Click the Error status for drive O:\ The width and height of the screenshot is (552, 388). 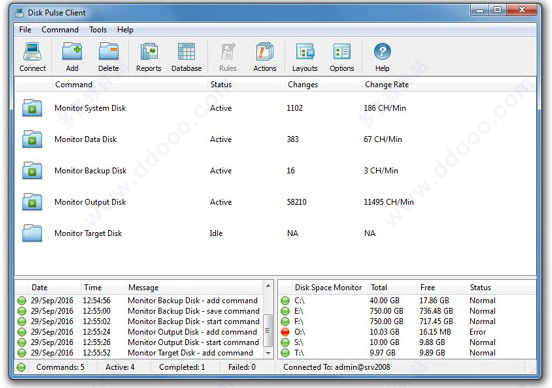[x=477, y=332]
